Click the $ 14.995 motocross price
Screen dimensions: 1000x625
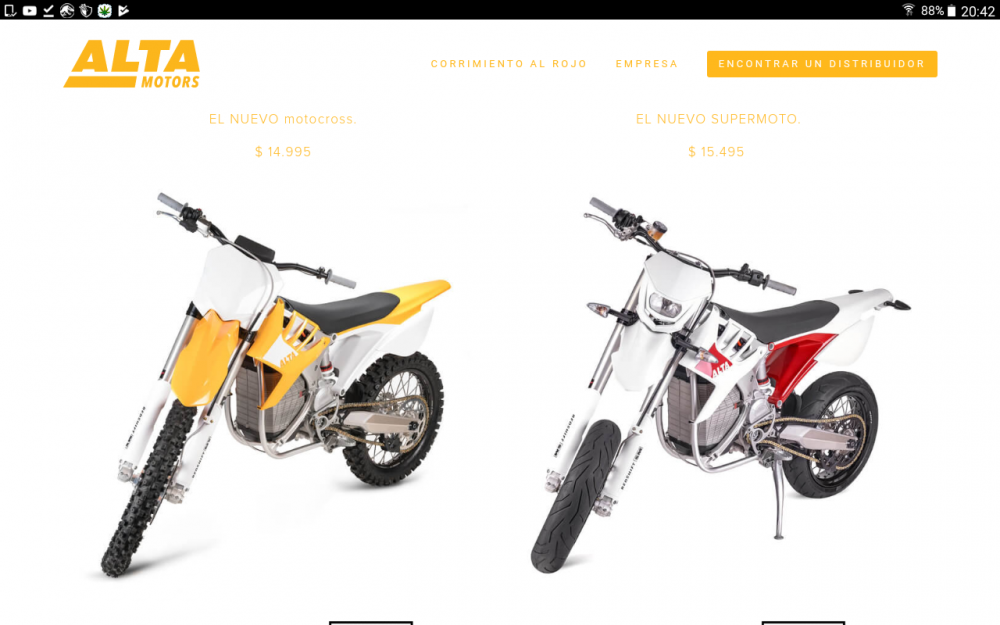pos(283,152)
